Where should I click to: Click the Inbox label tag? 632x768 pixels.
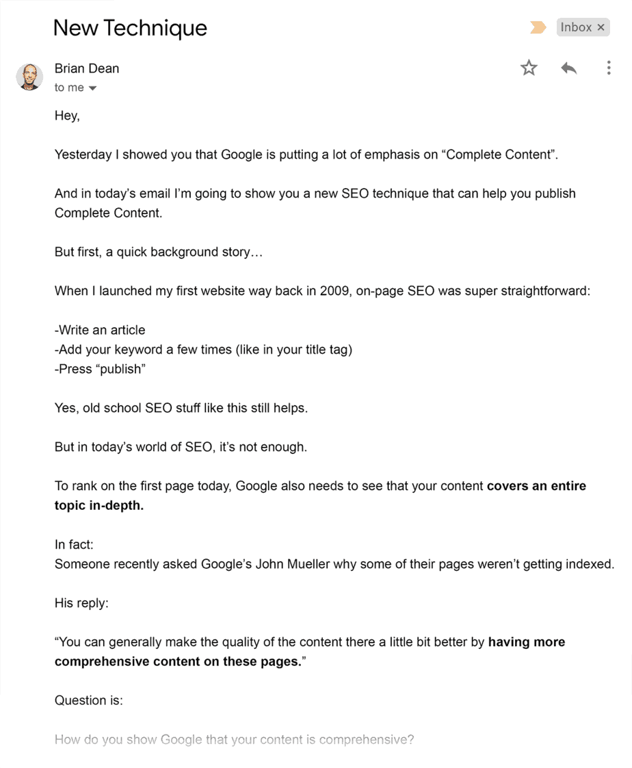pyautogui.click(x=576, y=28)
